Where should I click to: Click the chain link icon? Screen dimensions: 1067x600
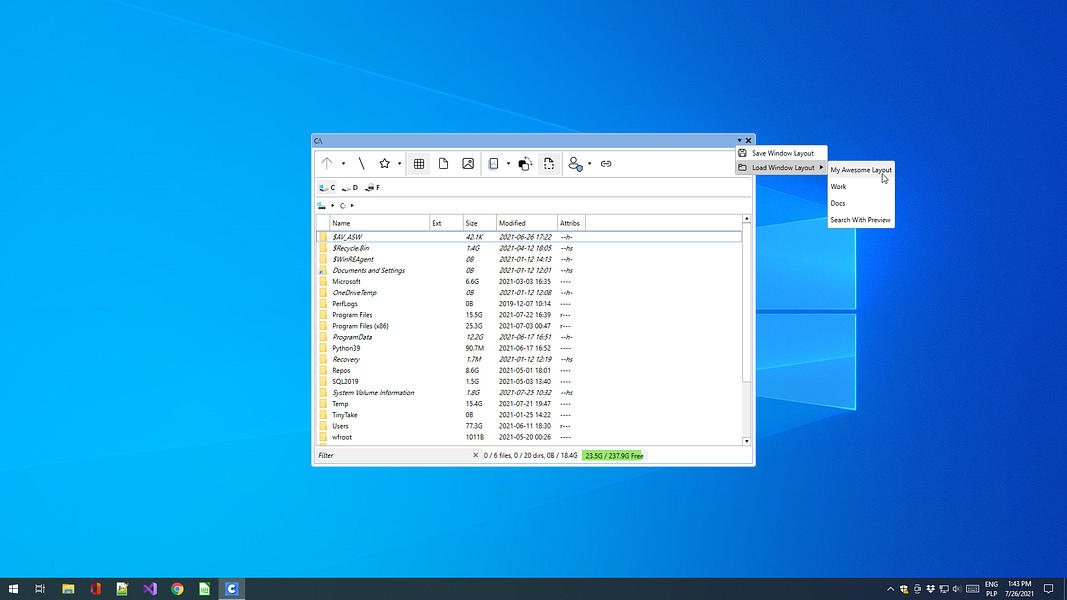pyautogui.click(x=605, y=164)
